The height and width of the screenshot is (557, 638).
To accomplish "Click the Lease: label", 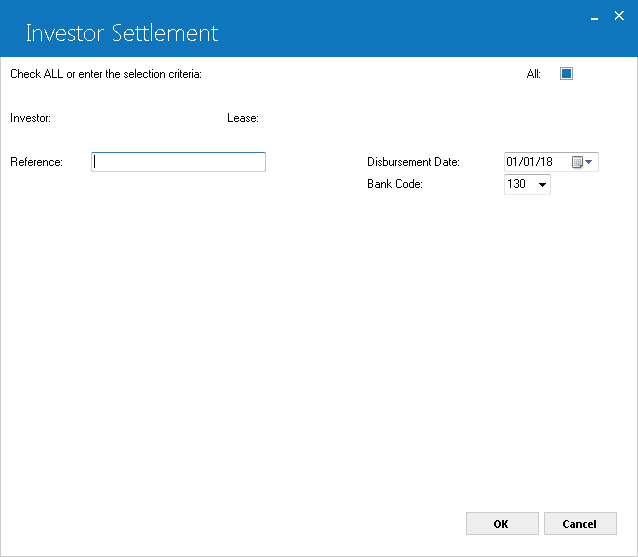I will click(x=243, y=118).
